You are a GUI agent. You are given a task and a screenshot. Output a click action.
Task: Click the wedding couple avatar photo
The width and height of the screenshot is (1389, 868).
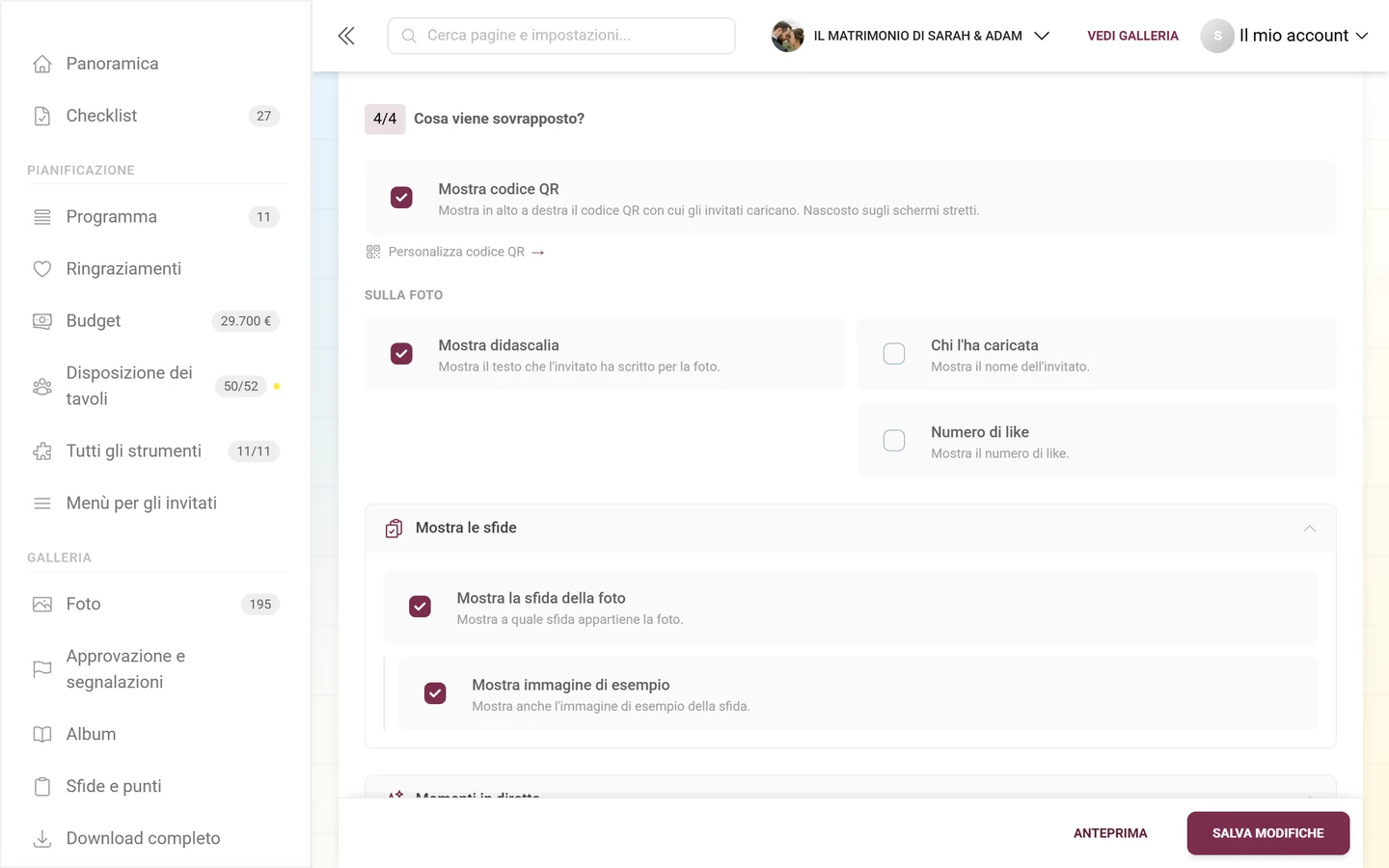788,36
